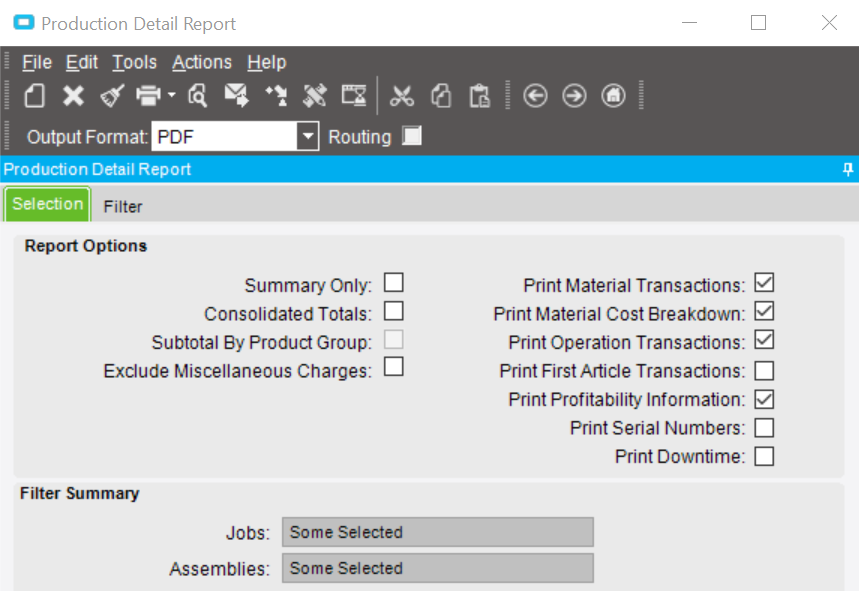Click the Clear broom toolbar icon
The height and width of the screenshot is (591, 859).
112,96
